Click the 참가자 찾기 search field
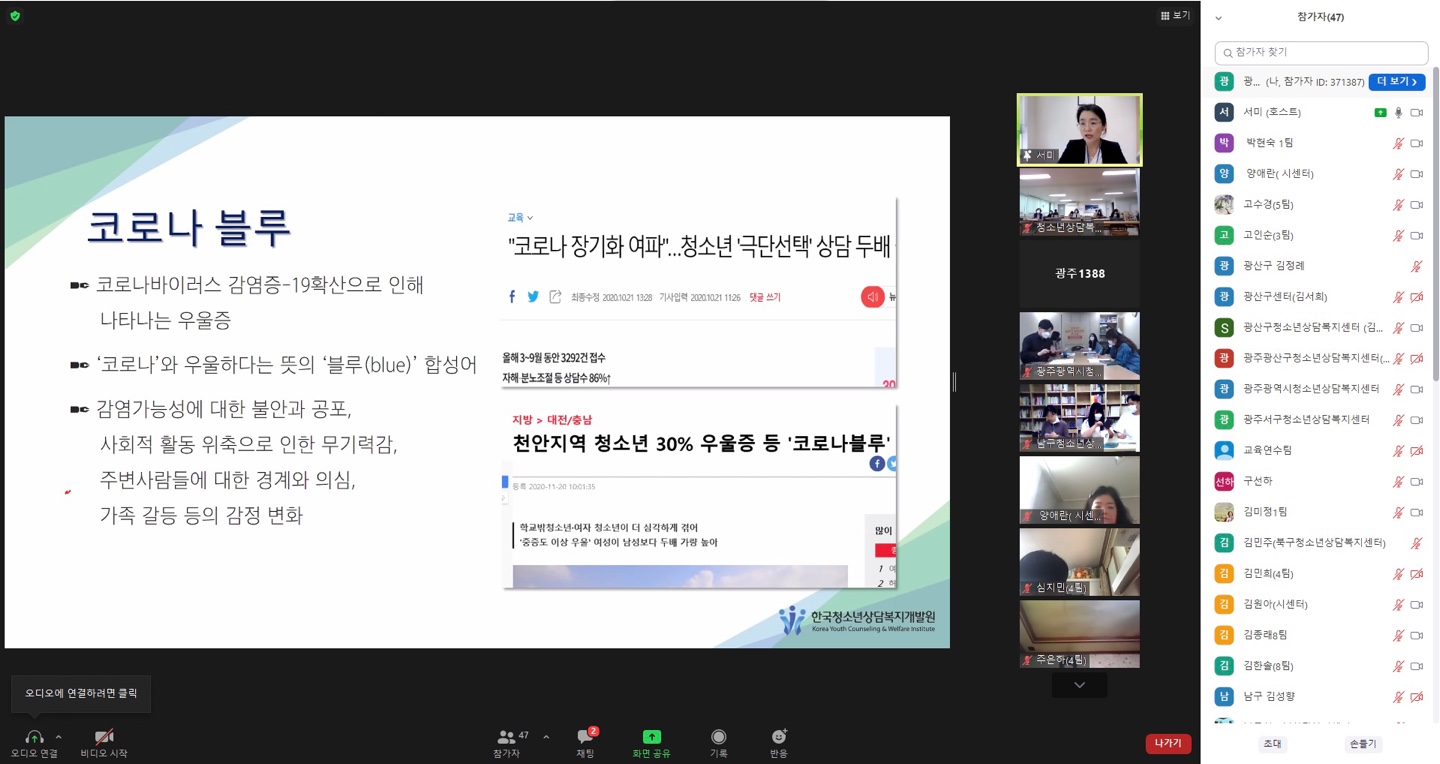Screen dimensions: 1440x764 [x=1321, y=52]
